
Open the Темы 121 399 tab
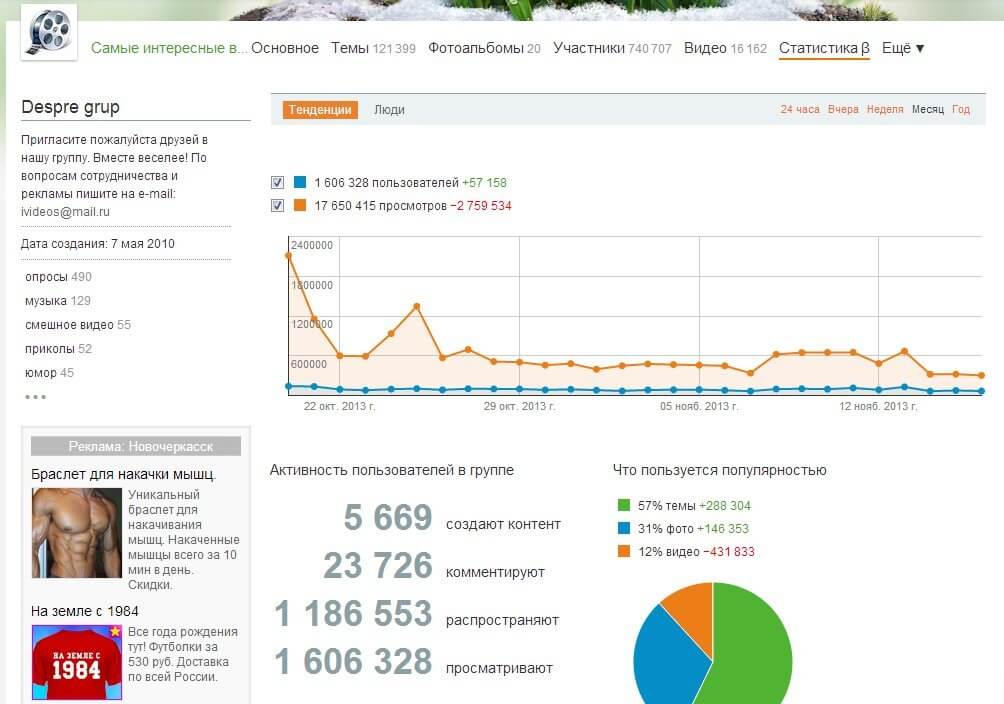click(x=373, y=48)
